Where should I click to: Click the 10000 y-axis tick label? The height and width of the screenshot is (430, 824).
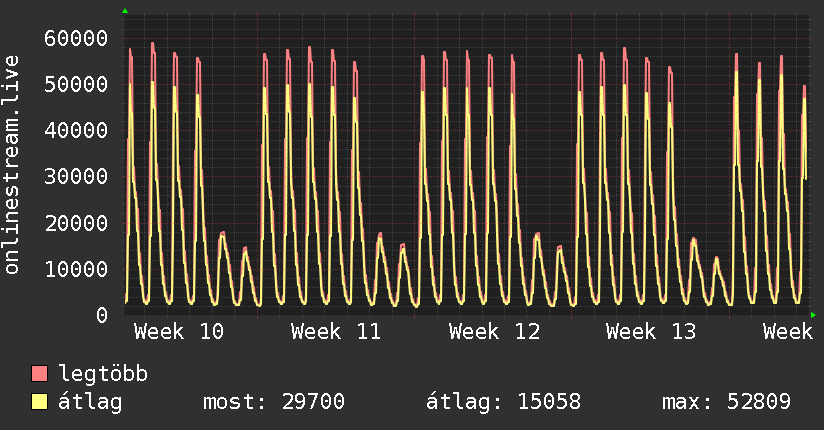[76, 269]
